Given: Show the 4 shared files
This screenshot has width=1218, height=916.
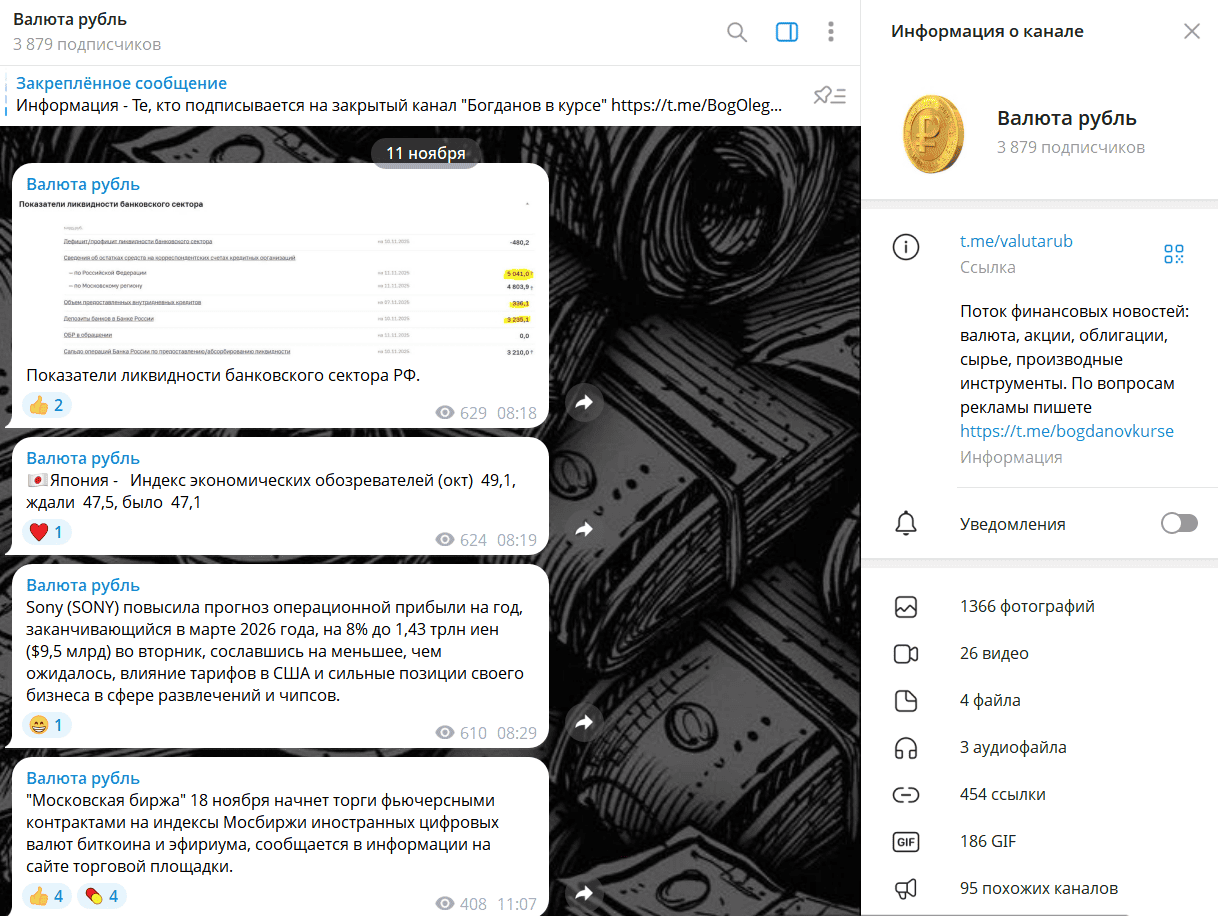Looking at the screenshot, I should [990, 700].
